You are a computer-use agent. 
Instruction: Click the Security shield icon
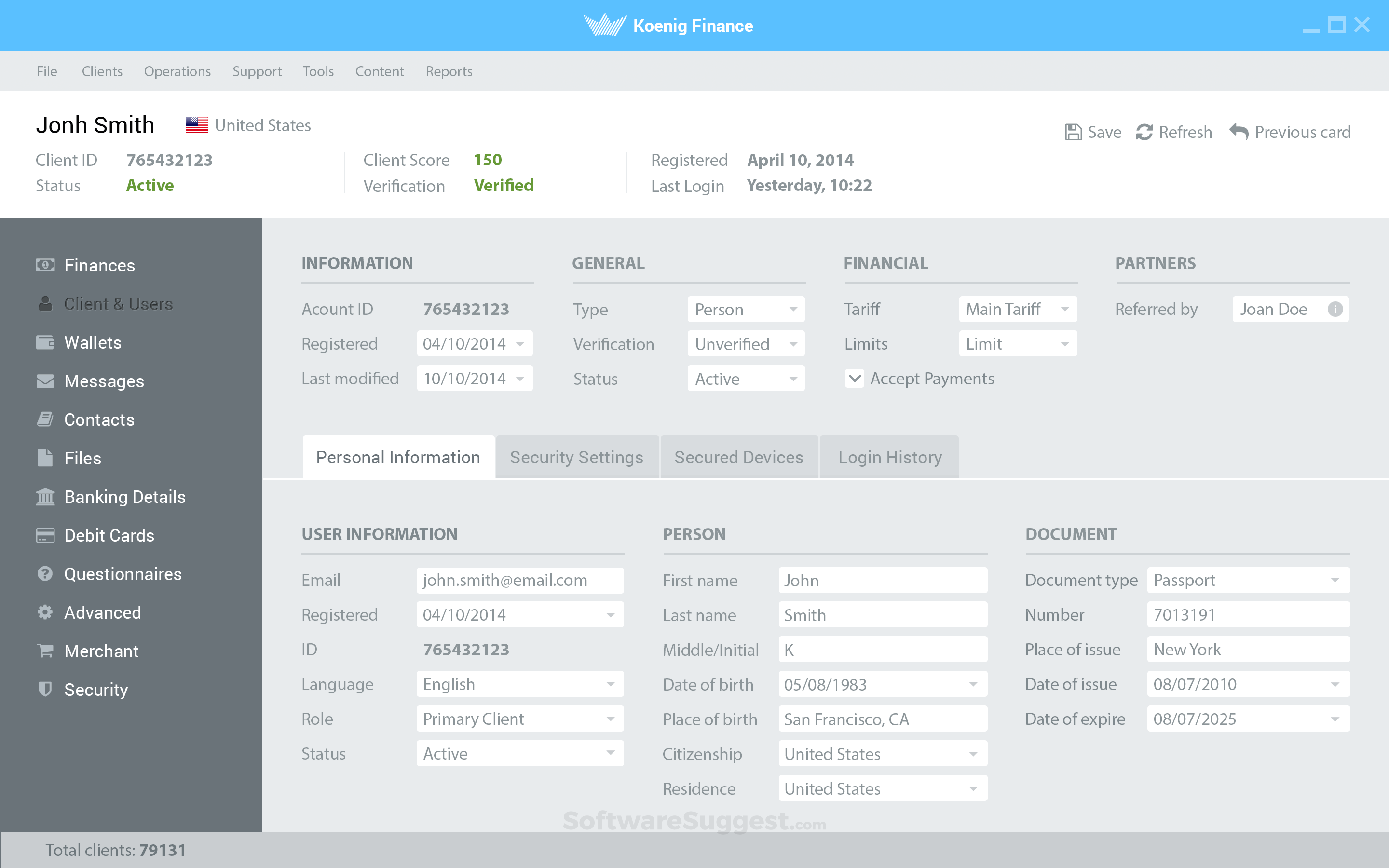pyautogui.click(x=45, y=689)
